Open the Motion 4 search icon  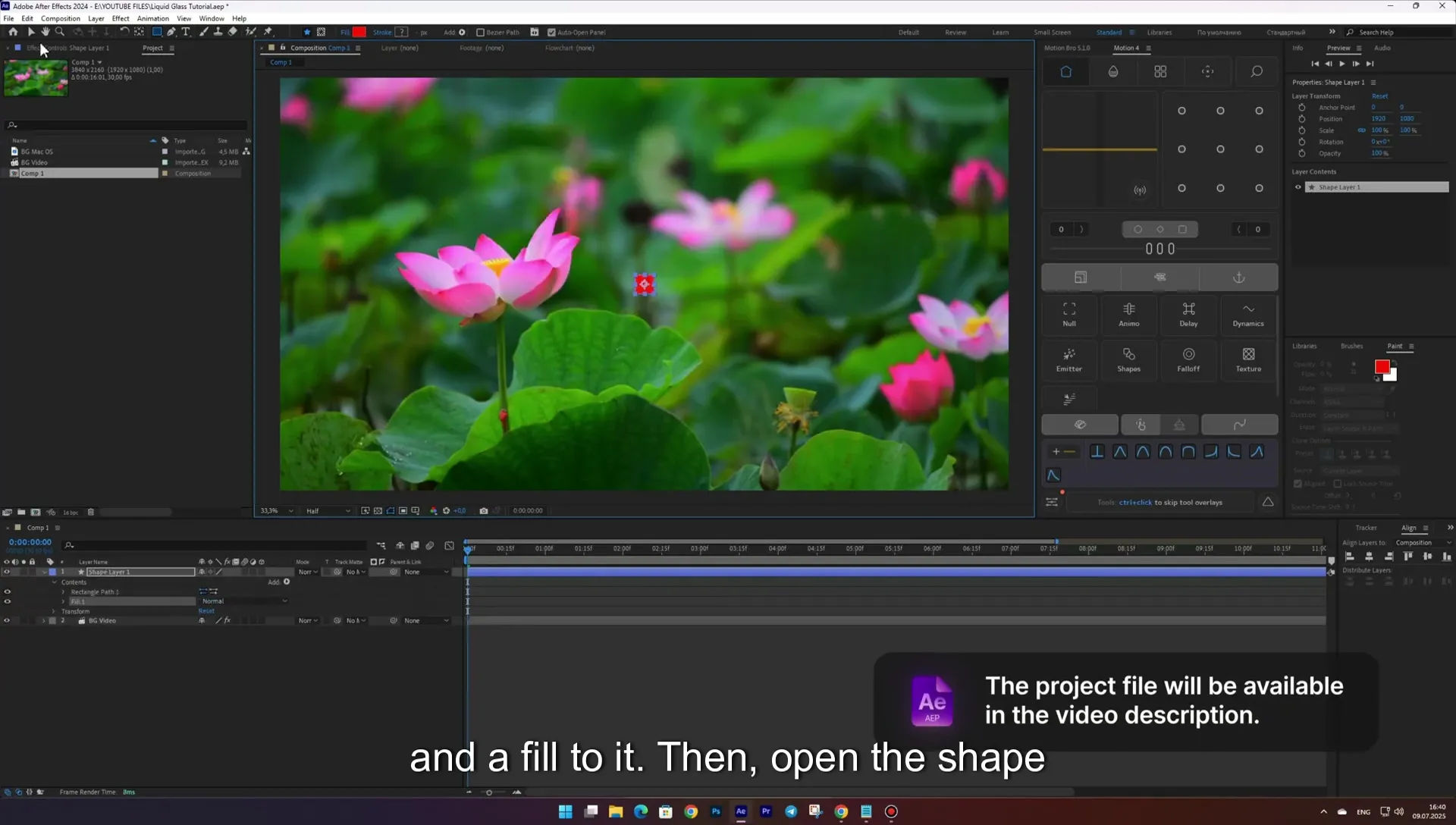pyautogui.click(x=1257, y=71)
